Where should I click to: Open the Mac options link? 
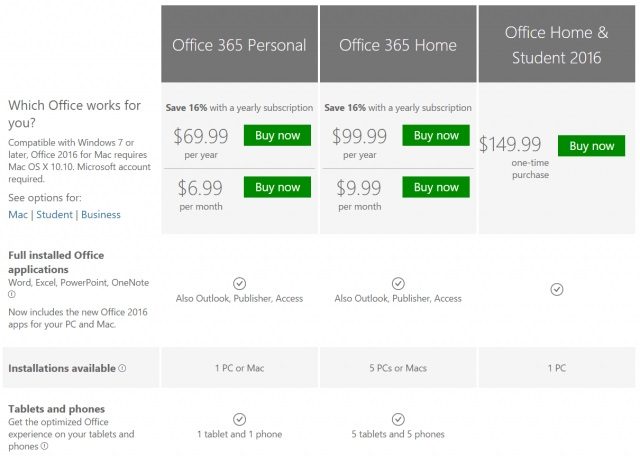[18, 214]
